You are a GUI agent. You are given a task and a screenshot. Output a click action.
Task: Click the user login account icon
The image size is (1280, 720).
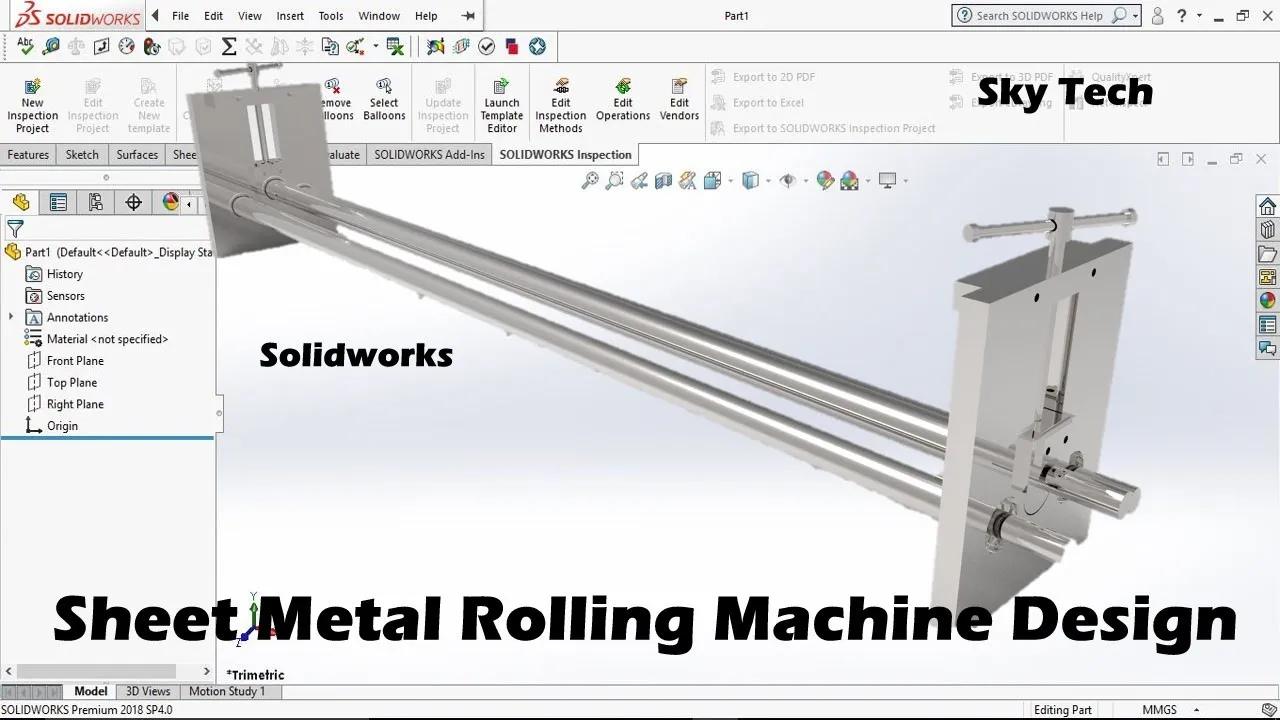pos(1158,16)
